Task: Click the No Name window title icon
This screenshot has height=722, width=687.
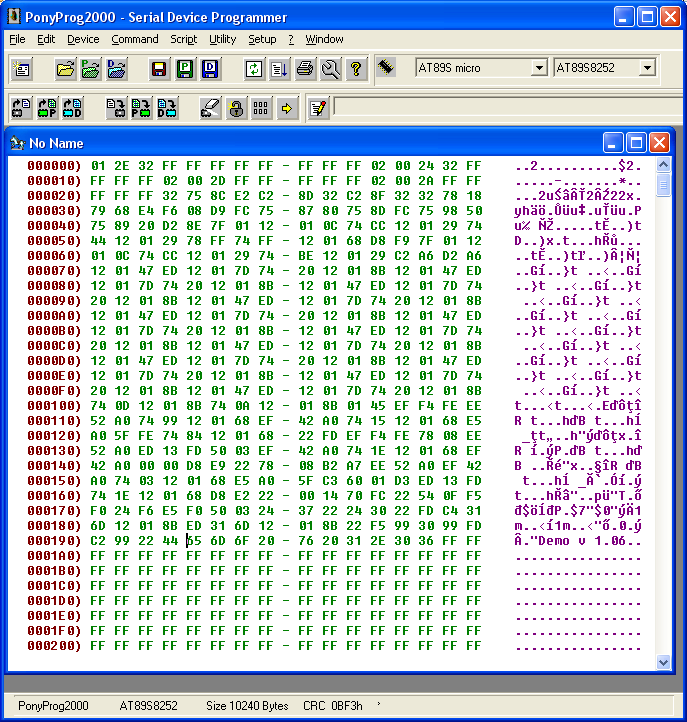Action: tap(17, 143)
